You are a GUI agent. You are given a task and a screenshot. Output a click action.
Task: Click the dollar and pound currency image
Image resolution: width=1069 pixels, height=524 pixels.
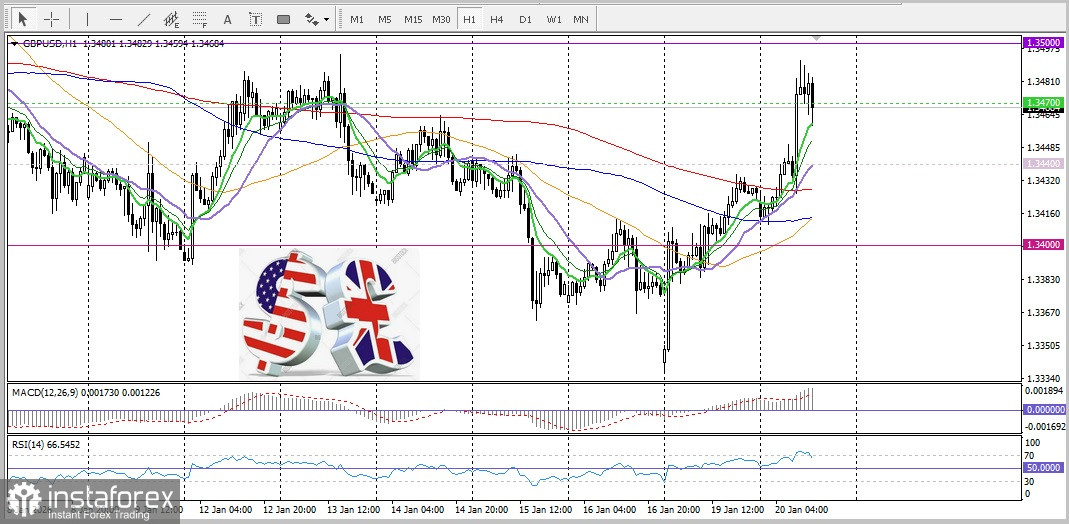point(329,313)
